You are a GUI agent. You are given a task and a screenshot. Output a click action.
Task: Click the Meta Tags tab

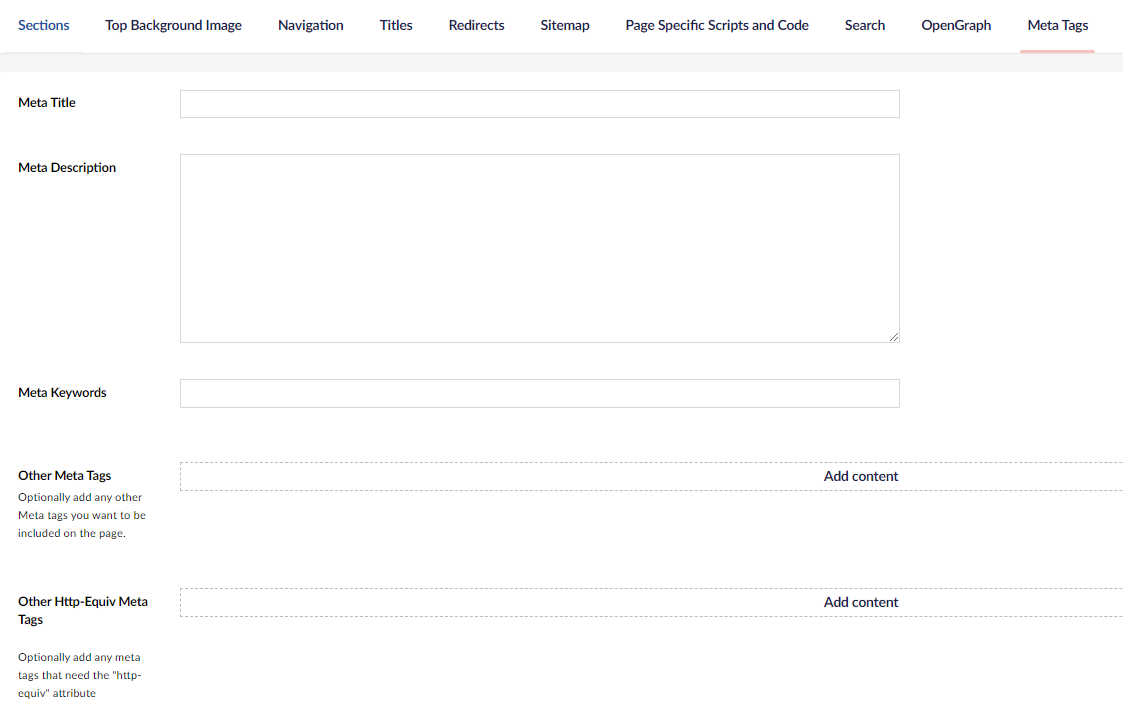(x=1057, y=25)
